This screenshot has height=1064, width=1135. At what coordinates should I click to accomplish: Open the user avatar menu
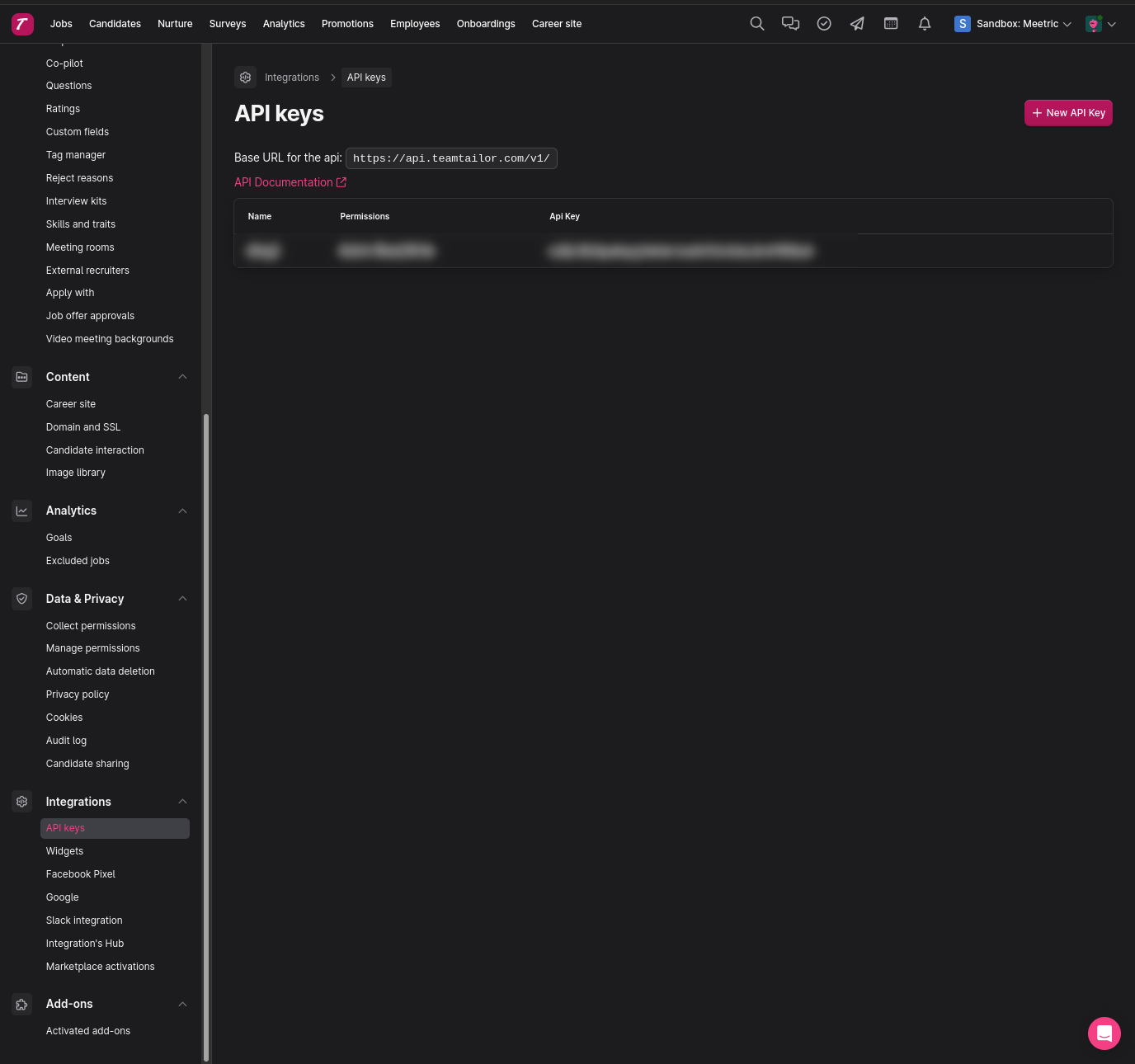click(1100, 24)
